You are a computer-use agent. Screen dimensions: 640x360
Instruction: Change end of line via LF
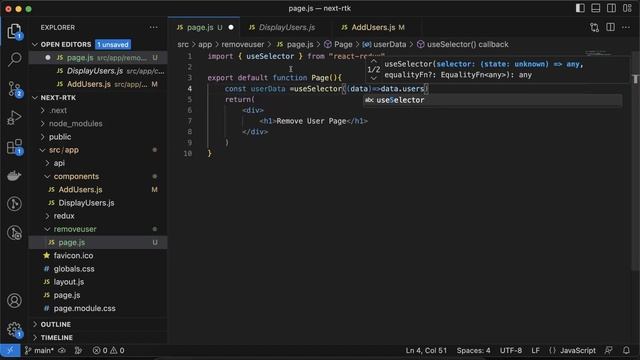536,350
